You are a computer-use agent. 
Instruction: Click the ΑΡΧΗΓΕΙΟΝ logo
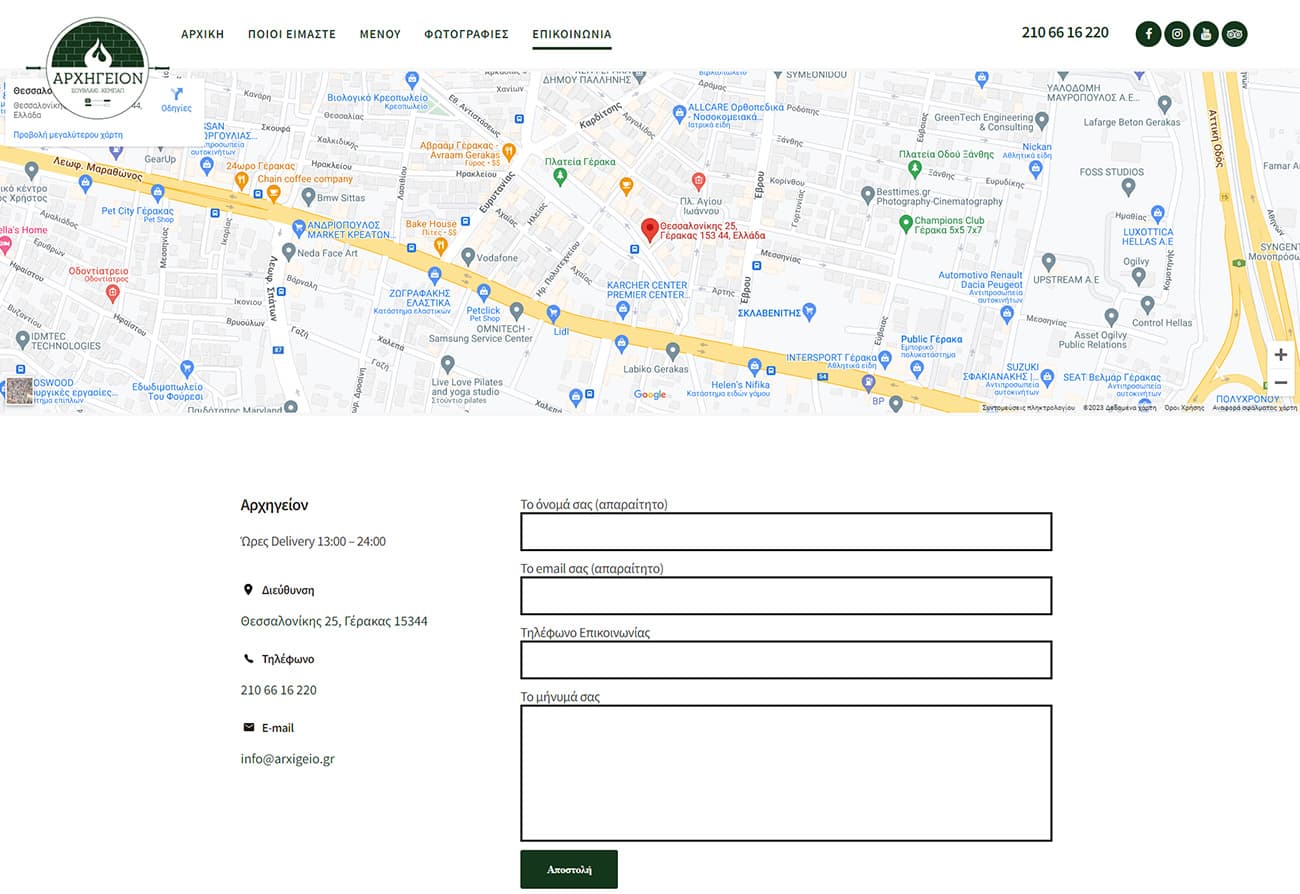pyautogui.click(x=97, y=68)
